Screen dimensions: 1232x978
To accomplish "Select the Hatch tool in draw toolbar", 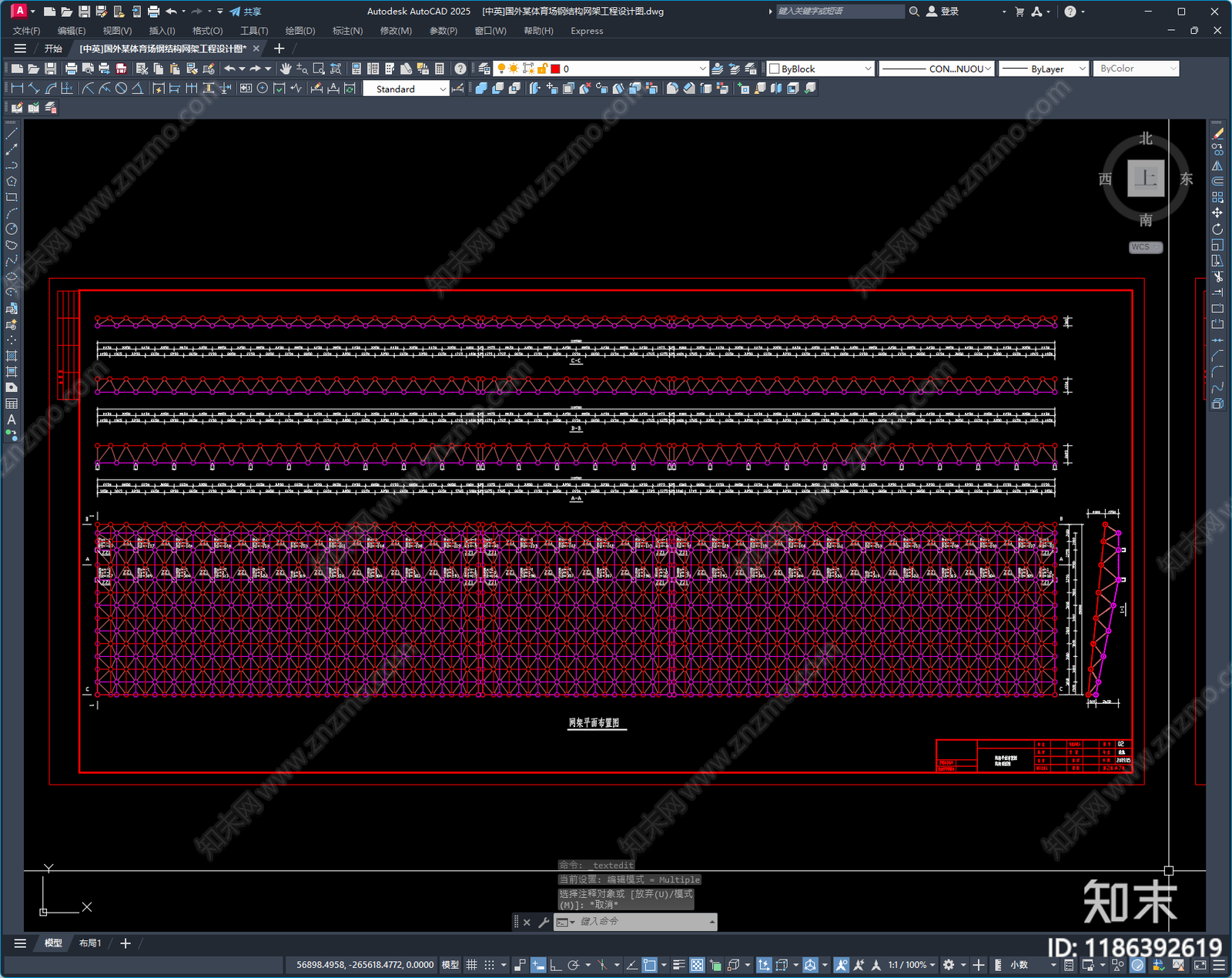I will point(12,356).
